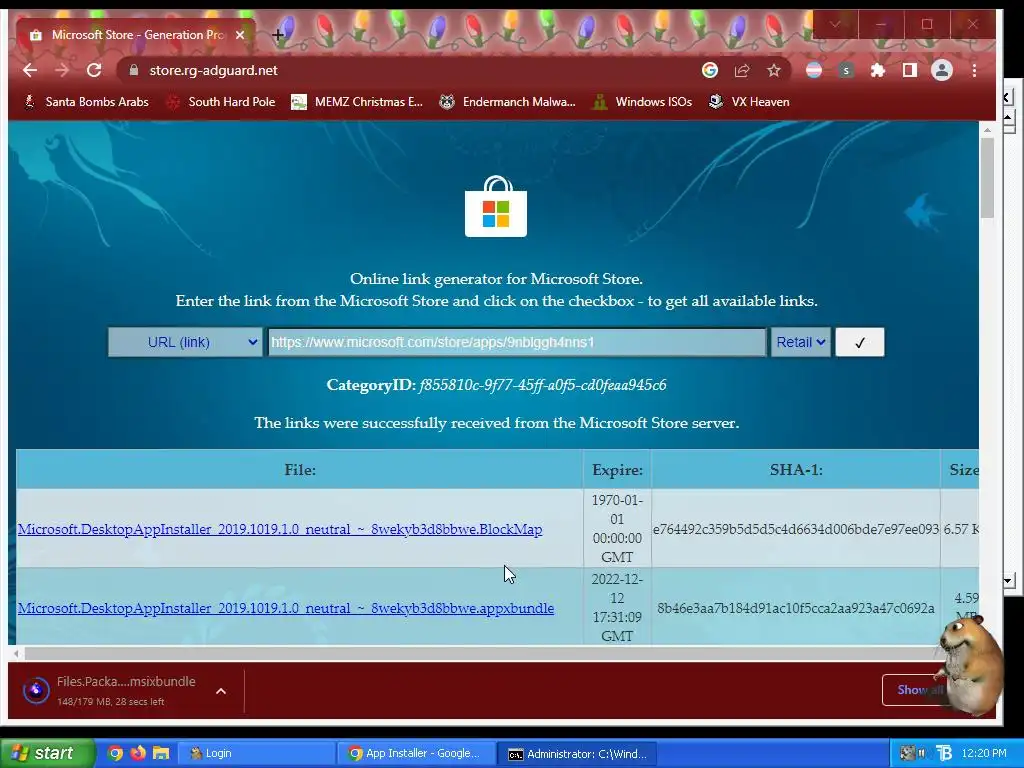Open a new browser tab
The width and height of the screenshot is (1024, 768).
pos(278,35)
